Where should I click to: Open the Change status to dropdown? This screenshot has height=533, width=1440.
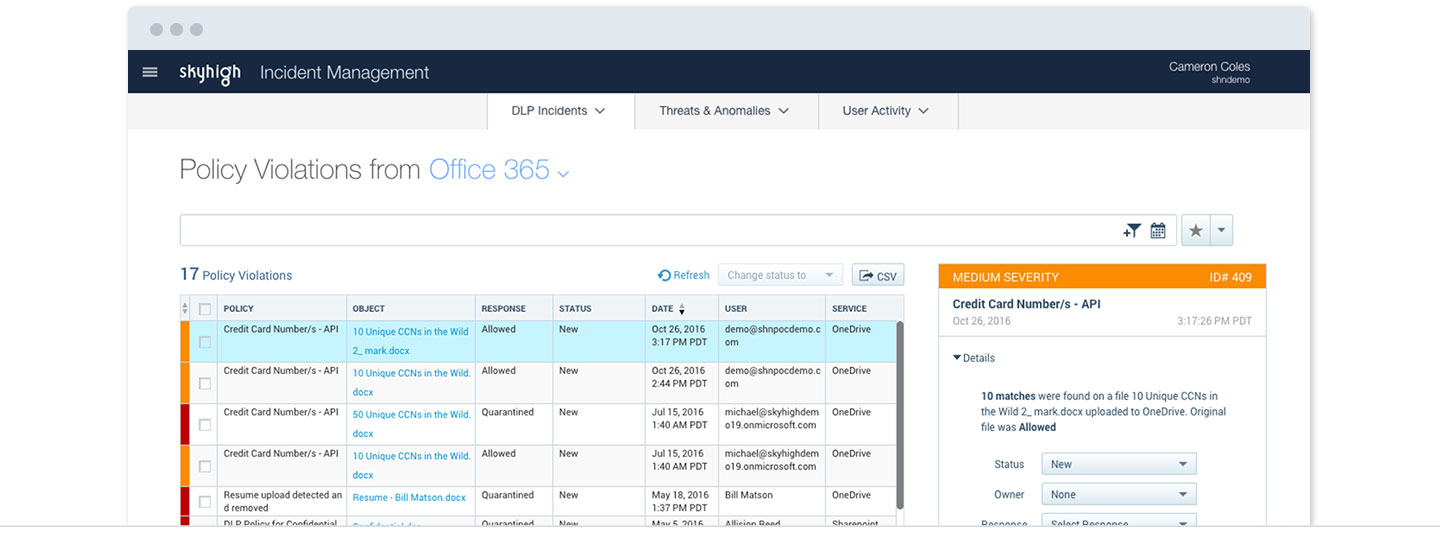tap(780, 275)
